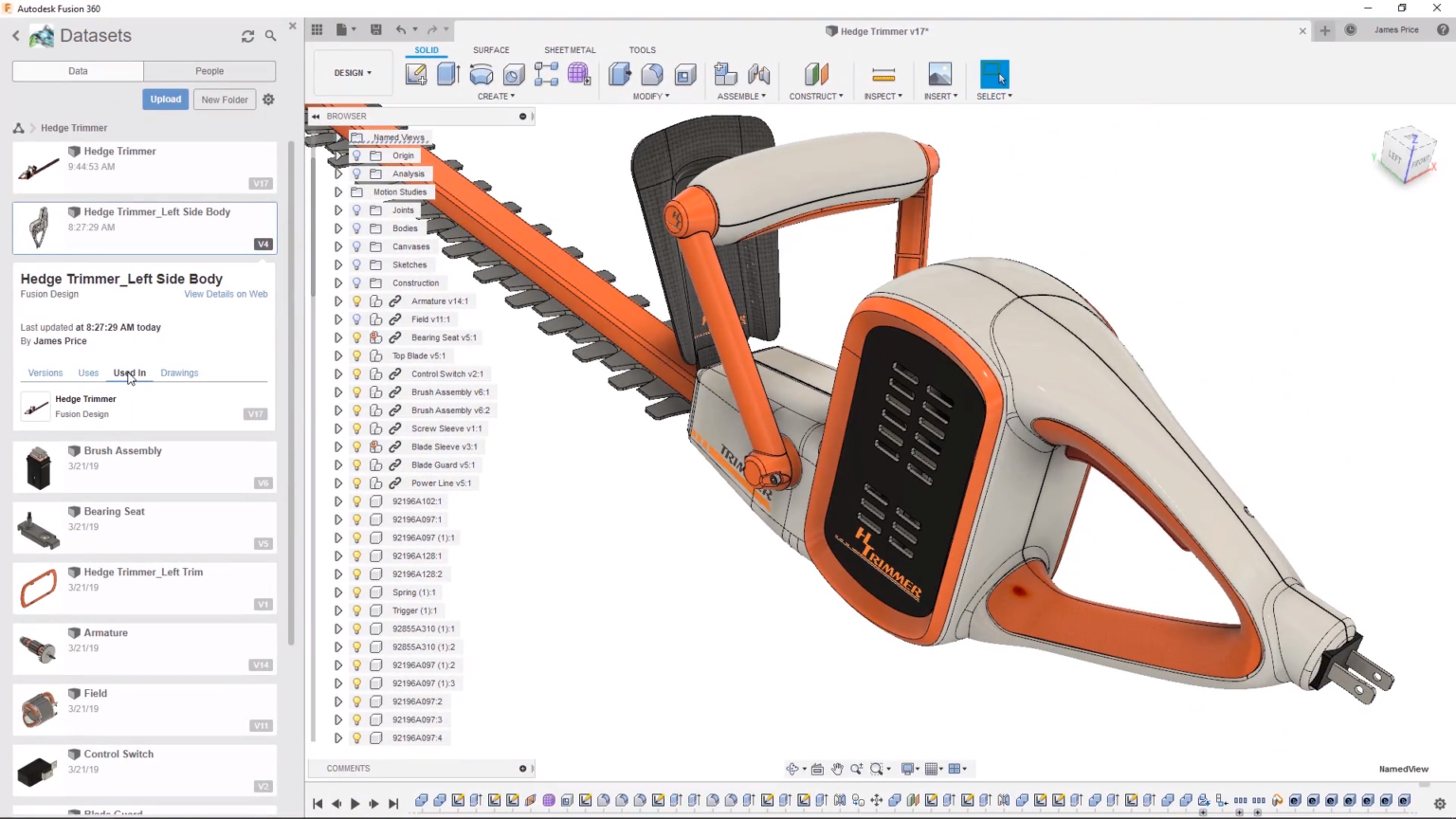Screen dimensions: 1456x819
Task: Click the Insert image icon
Action: (x=939, y=74)
